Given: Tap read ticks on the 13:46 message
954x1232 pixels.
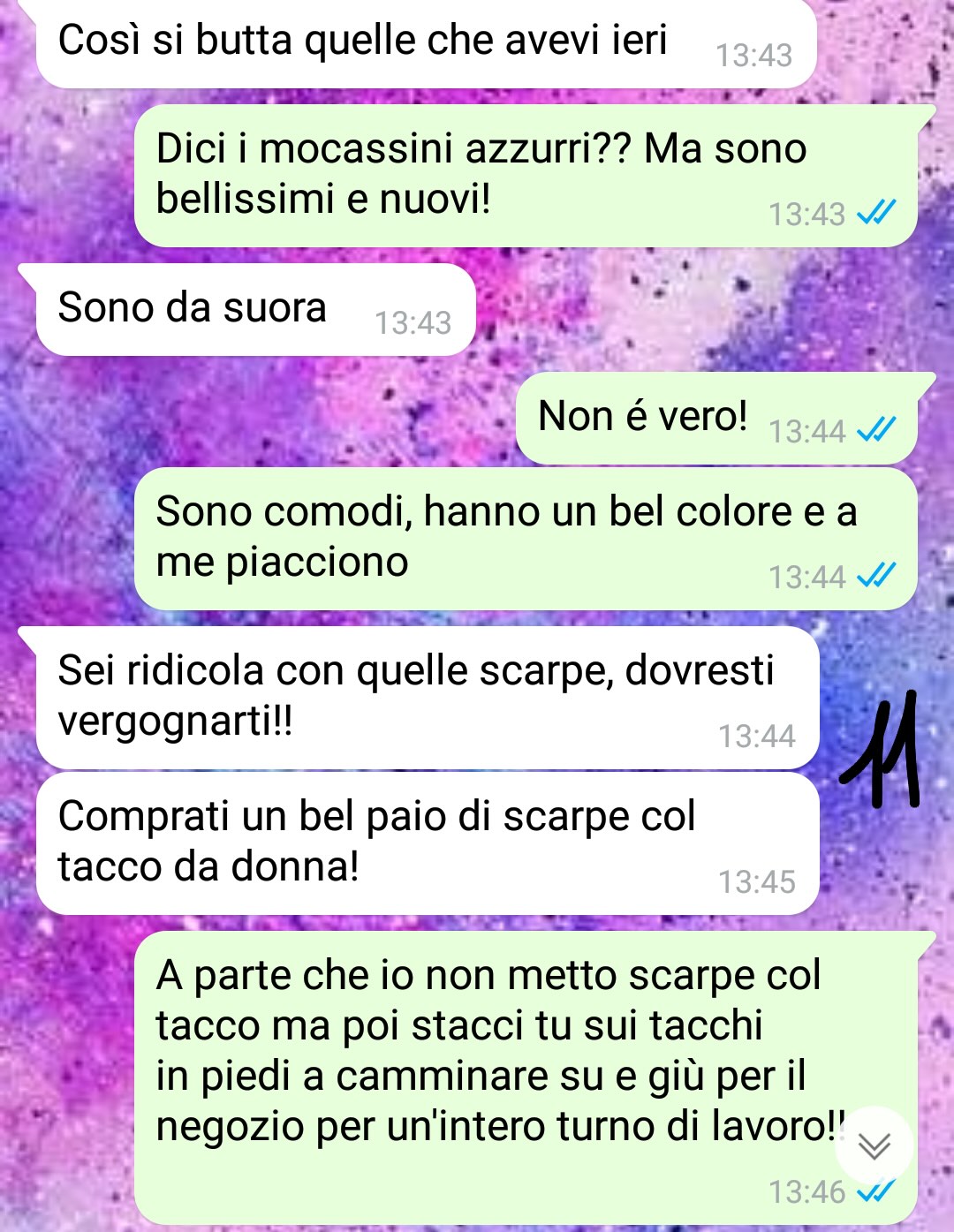Looking at the screenshot, I should pyautogui.click(x=876, y=1191).
